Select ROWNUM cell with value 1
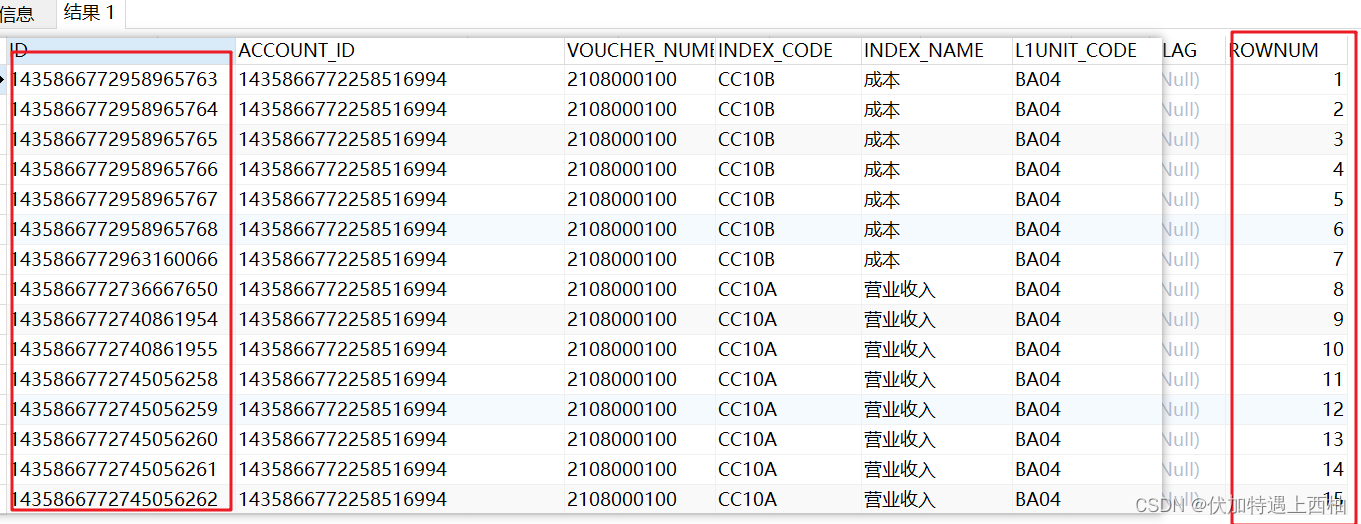Viewport: 1361px width, 524px height. (x=1288, y=79)
